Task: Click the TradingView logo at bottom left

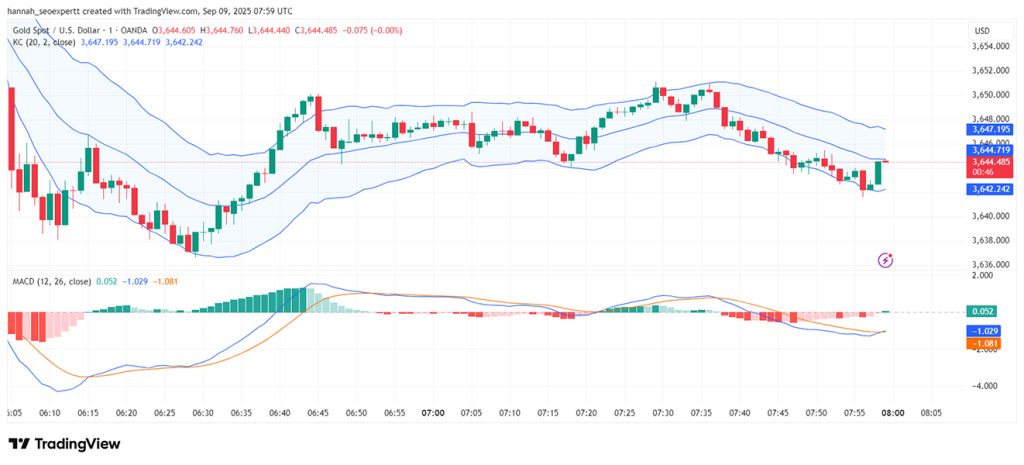Action: click(x=64, y=444)
